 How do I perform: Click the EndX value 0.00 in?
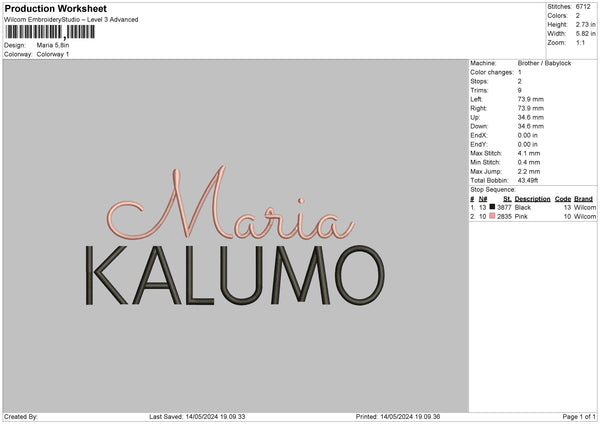(528, 135)
